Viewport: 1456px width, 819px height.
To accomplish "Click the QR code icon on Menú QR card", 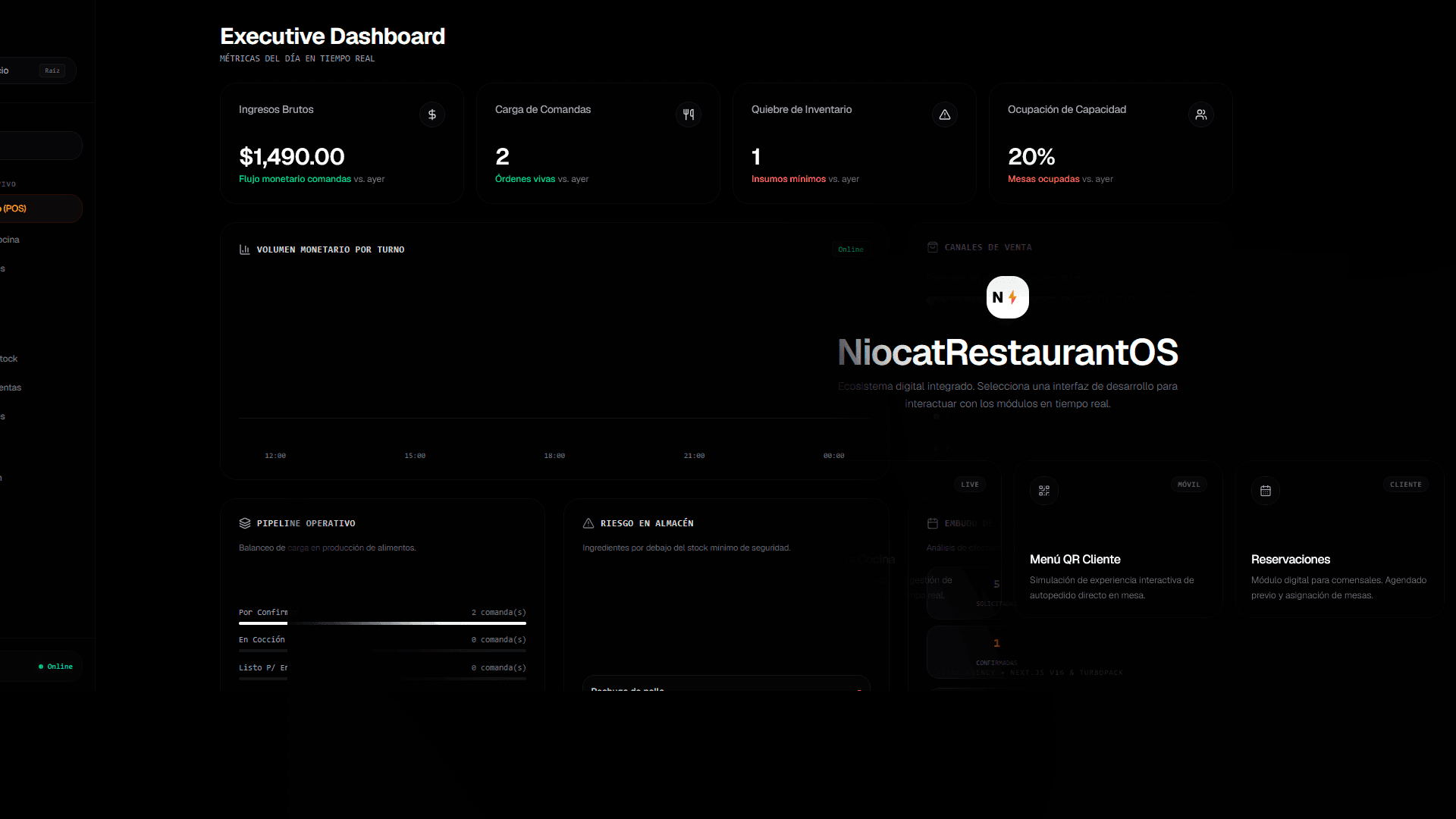I will point(1044,491).
